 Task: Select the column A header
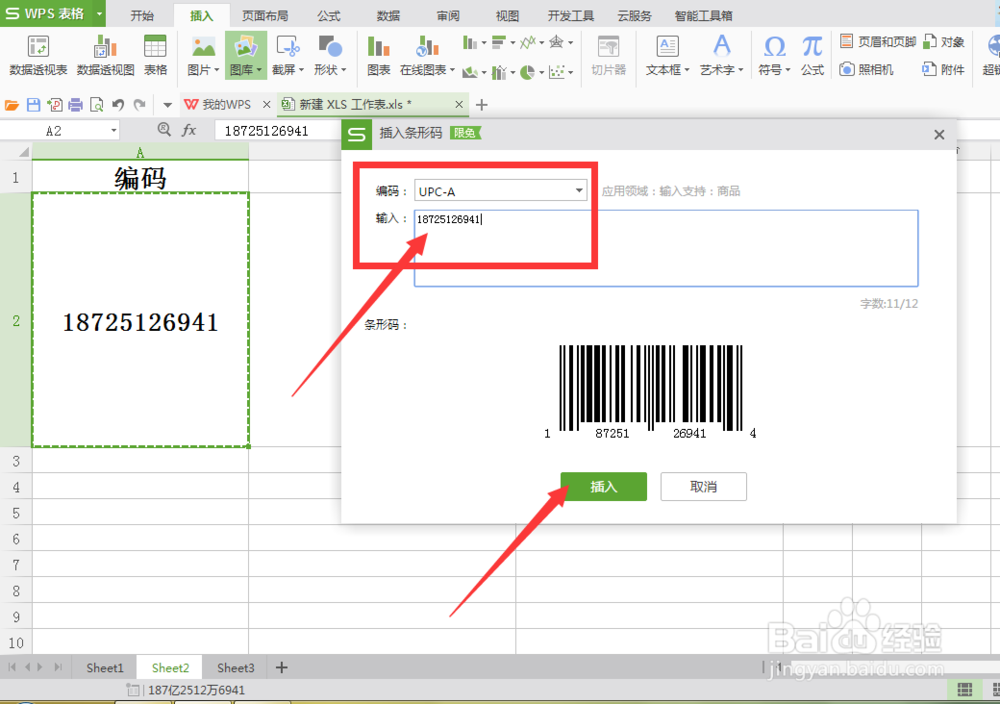click(140, 152)
